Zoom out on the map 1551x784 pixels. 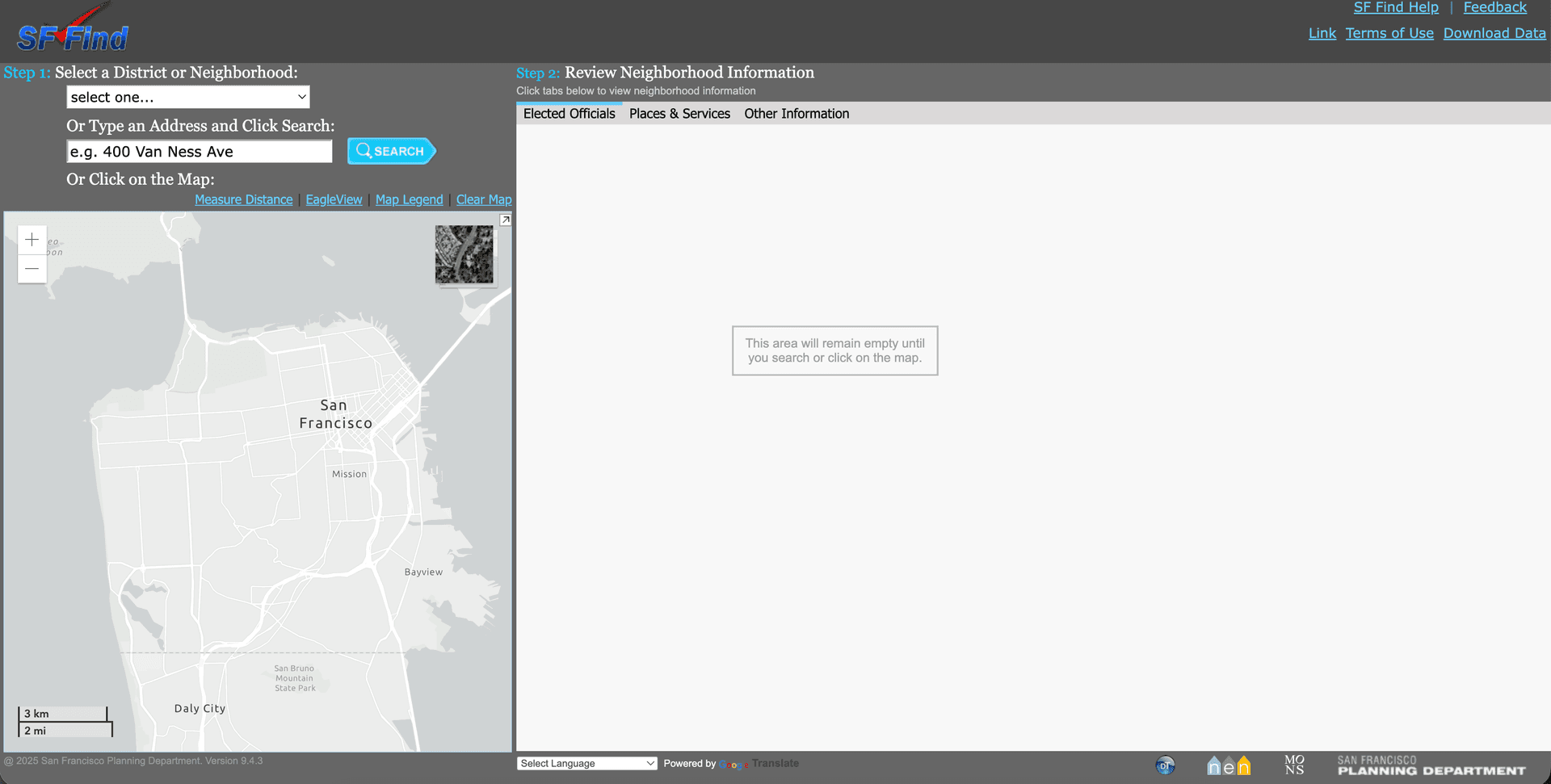[x=32, y=268]
